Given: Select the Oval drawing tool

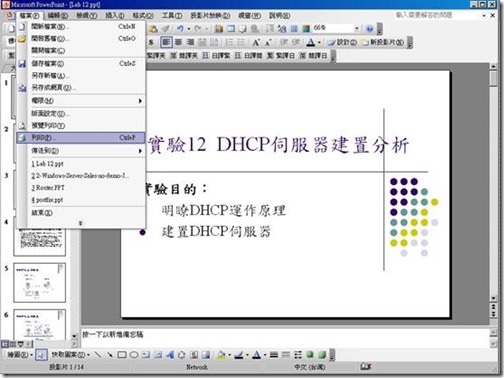Looking at the screenshot, I should [134, 355].
